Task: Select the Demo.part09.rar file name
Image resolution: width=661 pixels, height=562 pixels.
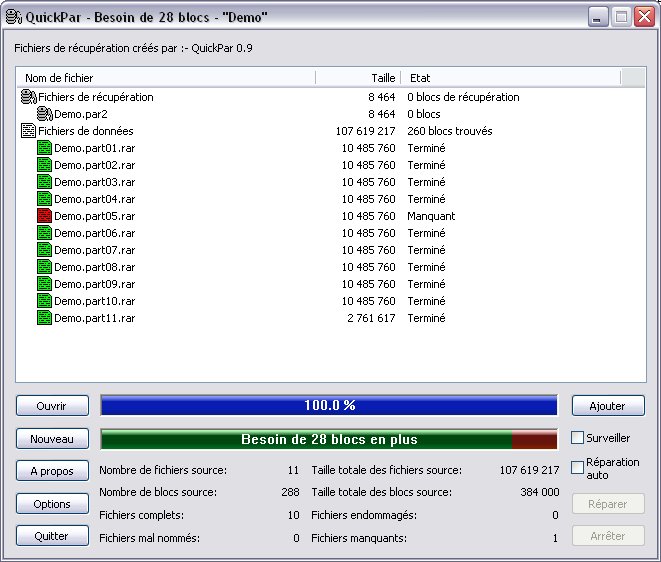Action: click(x=94, y=284)
